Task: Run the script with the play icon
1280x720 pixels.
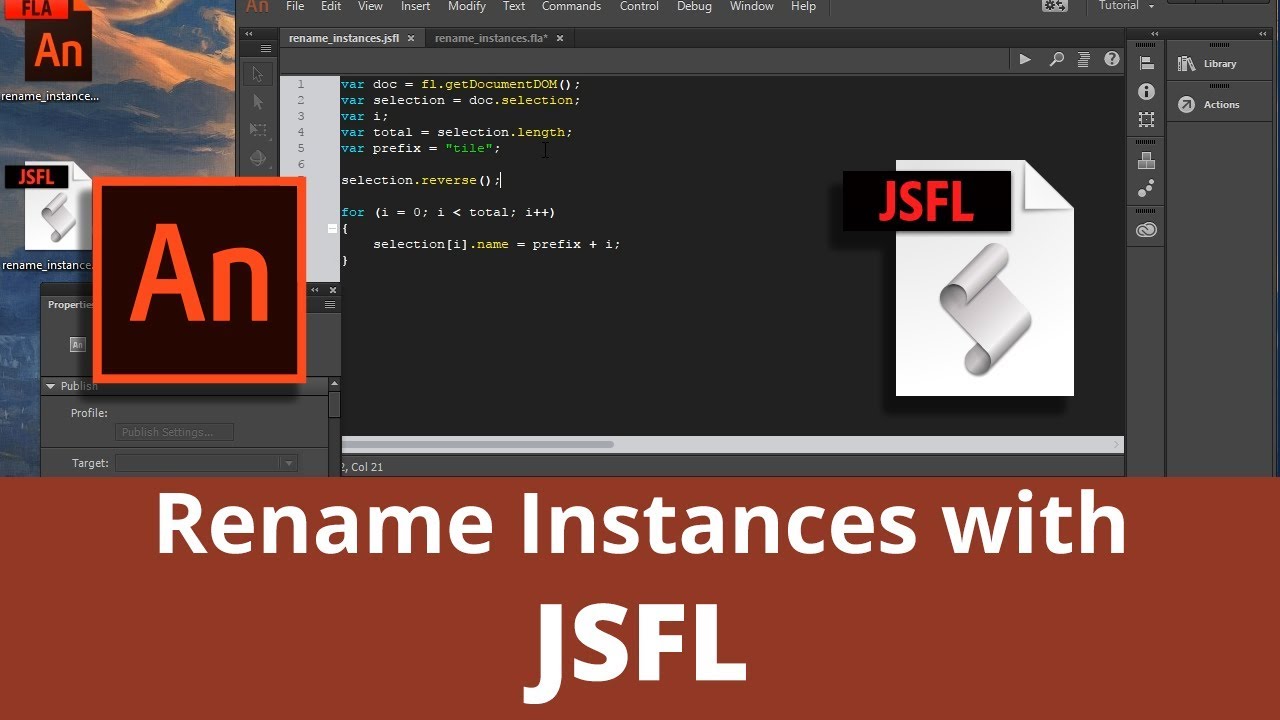Action: pos(1025,60)
